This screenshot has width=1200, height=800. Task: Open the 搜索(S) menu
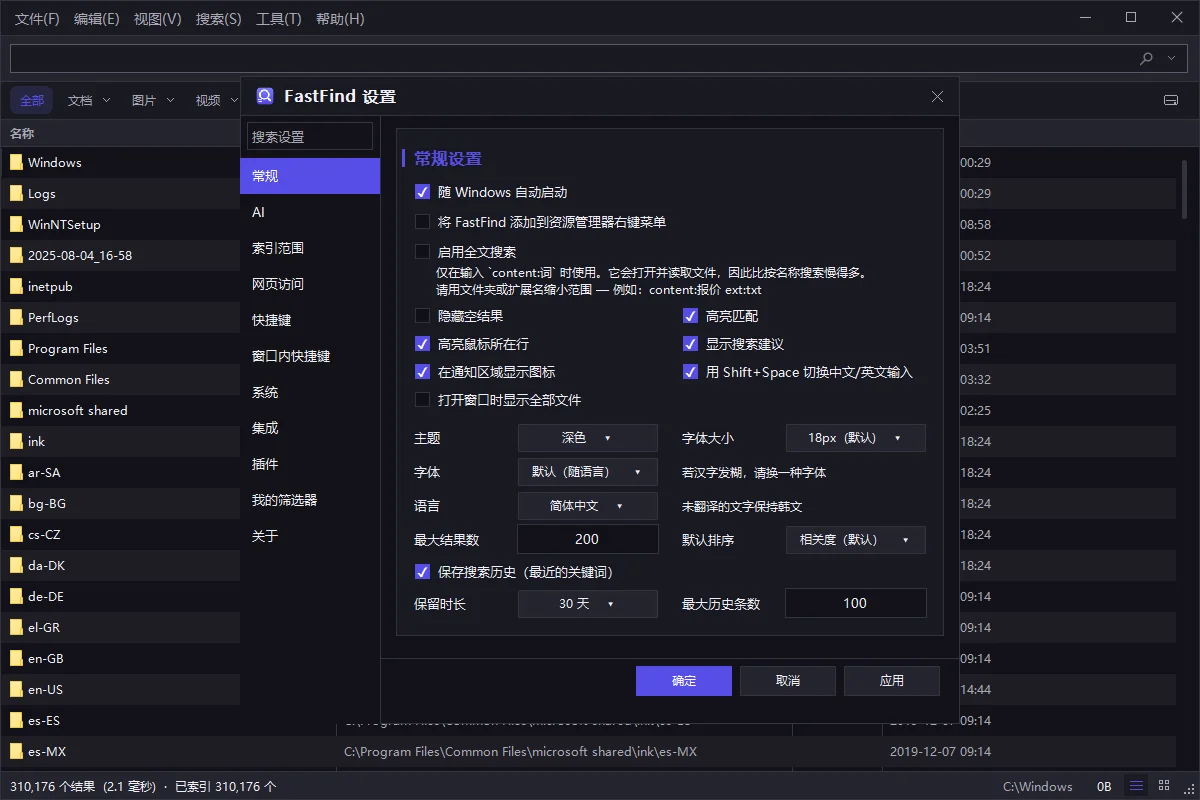pyautogui.click(x=219, y=19)
